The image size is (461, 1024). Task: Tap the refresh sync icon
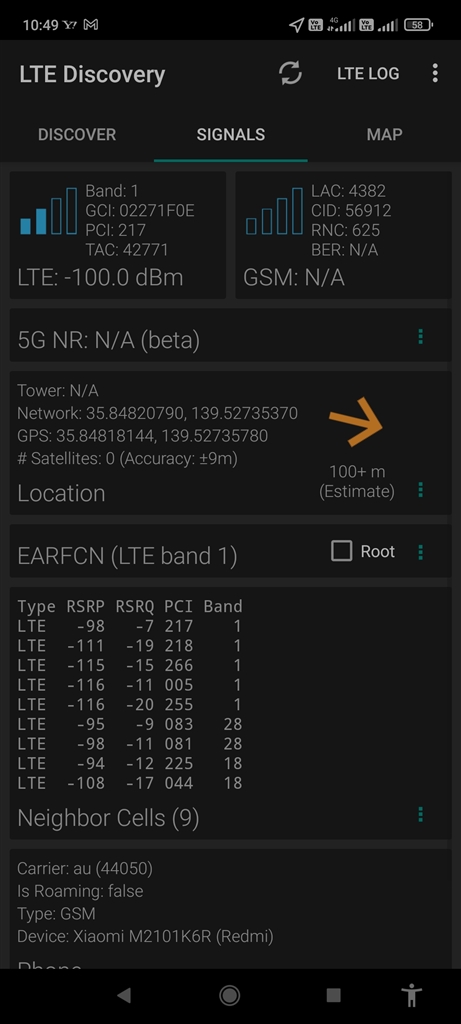coord(291,73)
